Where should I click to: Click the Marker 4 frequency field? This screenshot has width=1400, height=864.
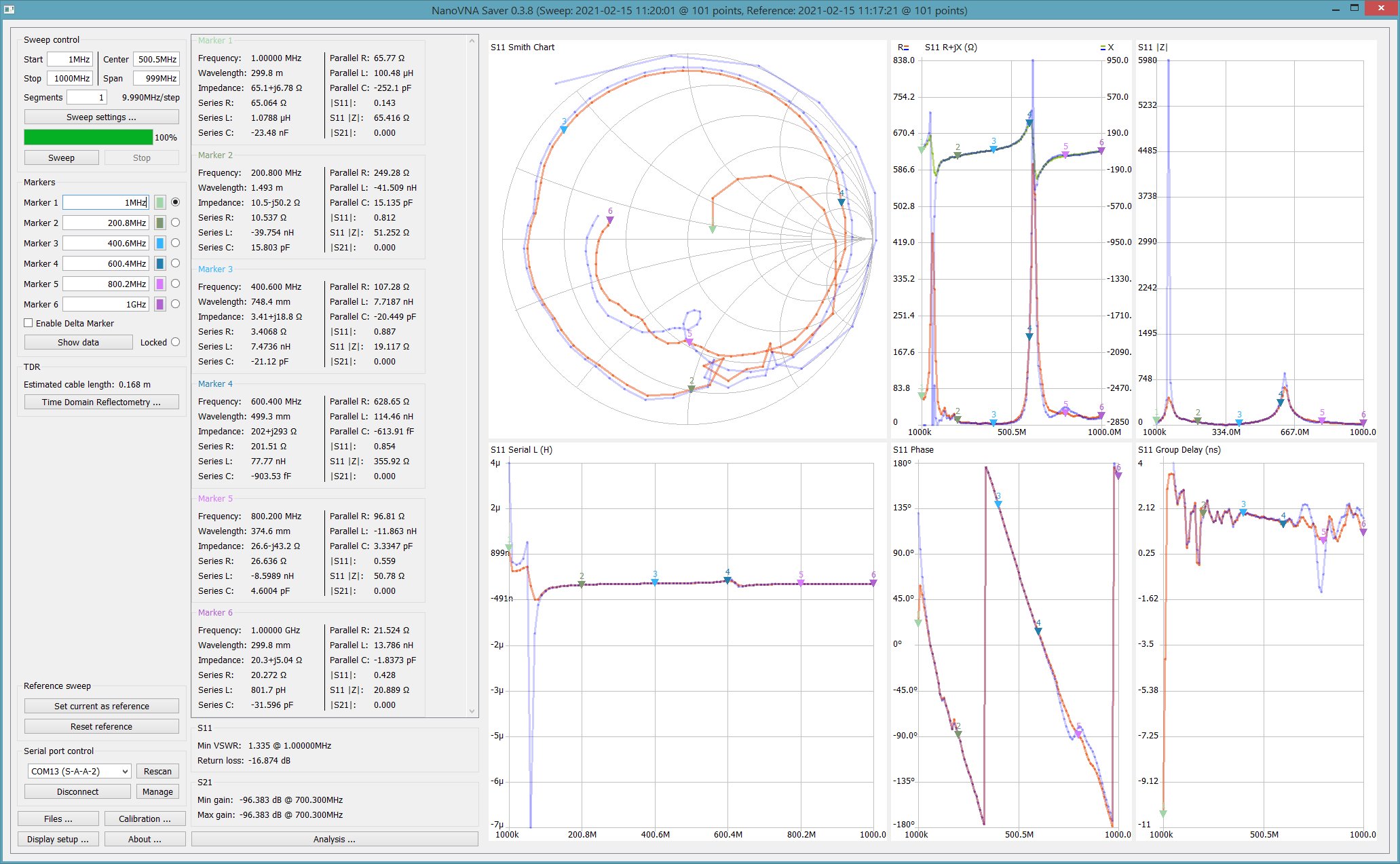coord(106,263)
